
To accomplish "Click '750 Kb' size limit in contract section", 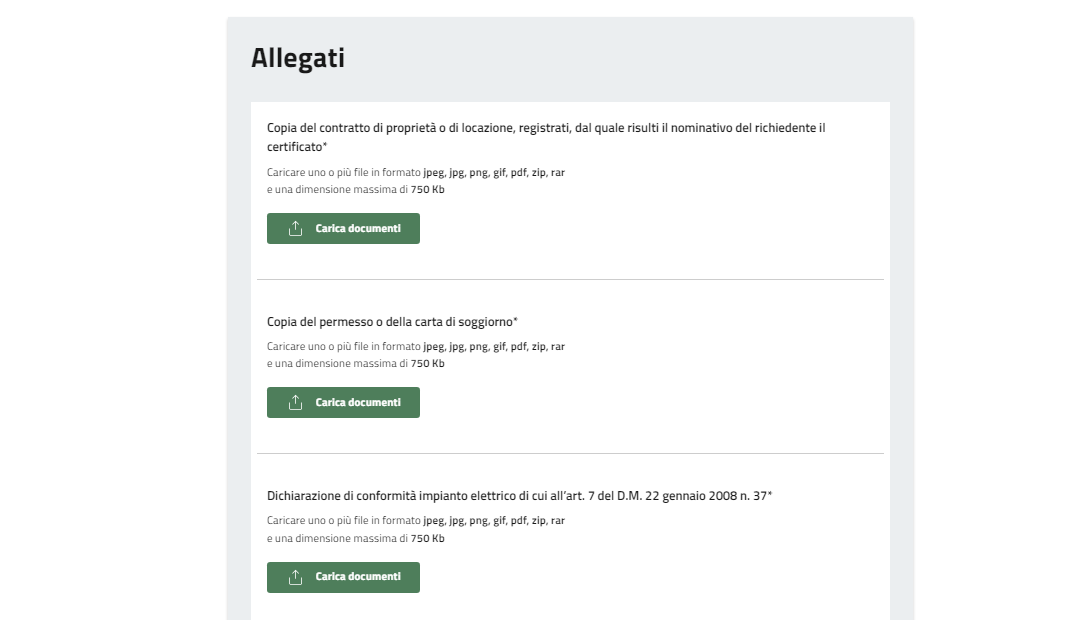I will (427, 190).
